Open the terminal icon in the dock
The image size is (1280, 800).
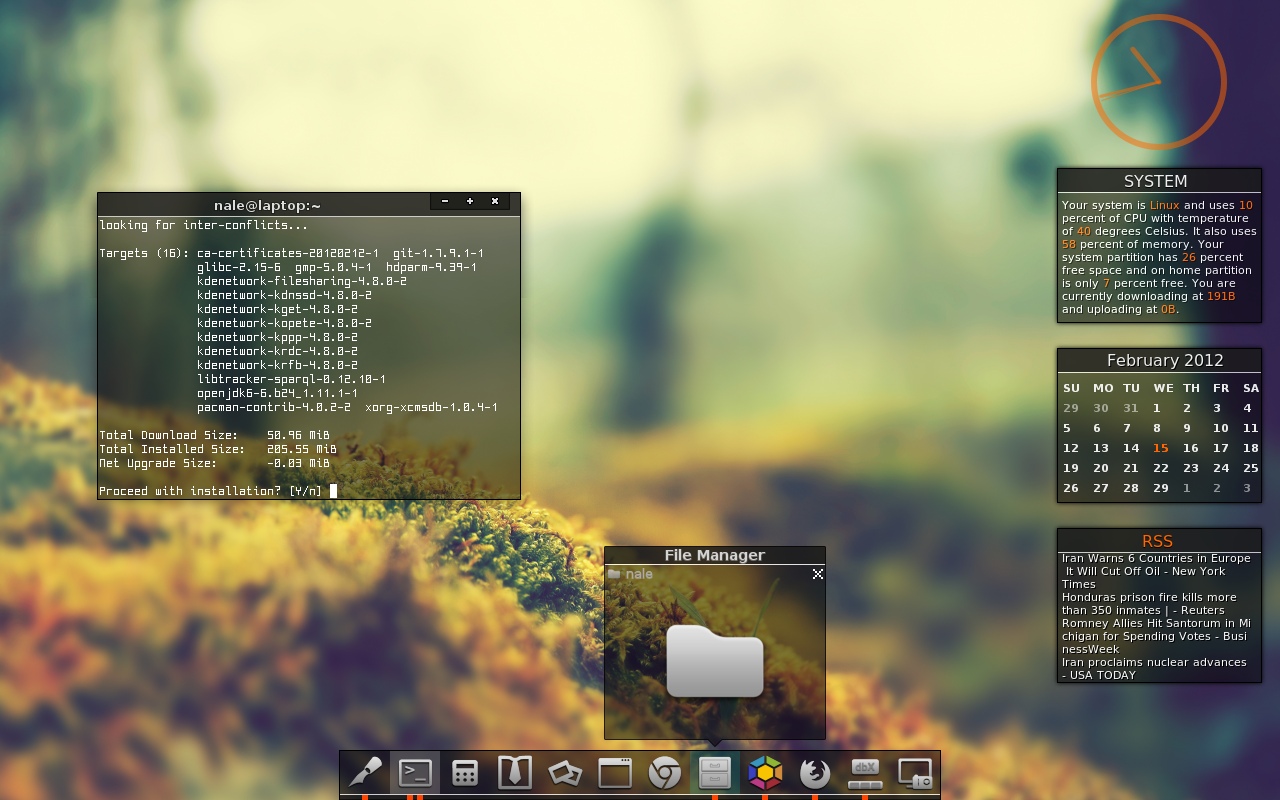click(x=415, y=772)
